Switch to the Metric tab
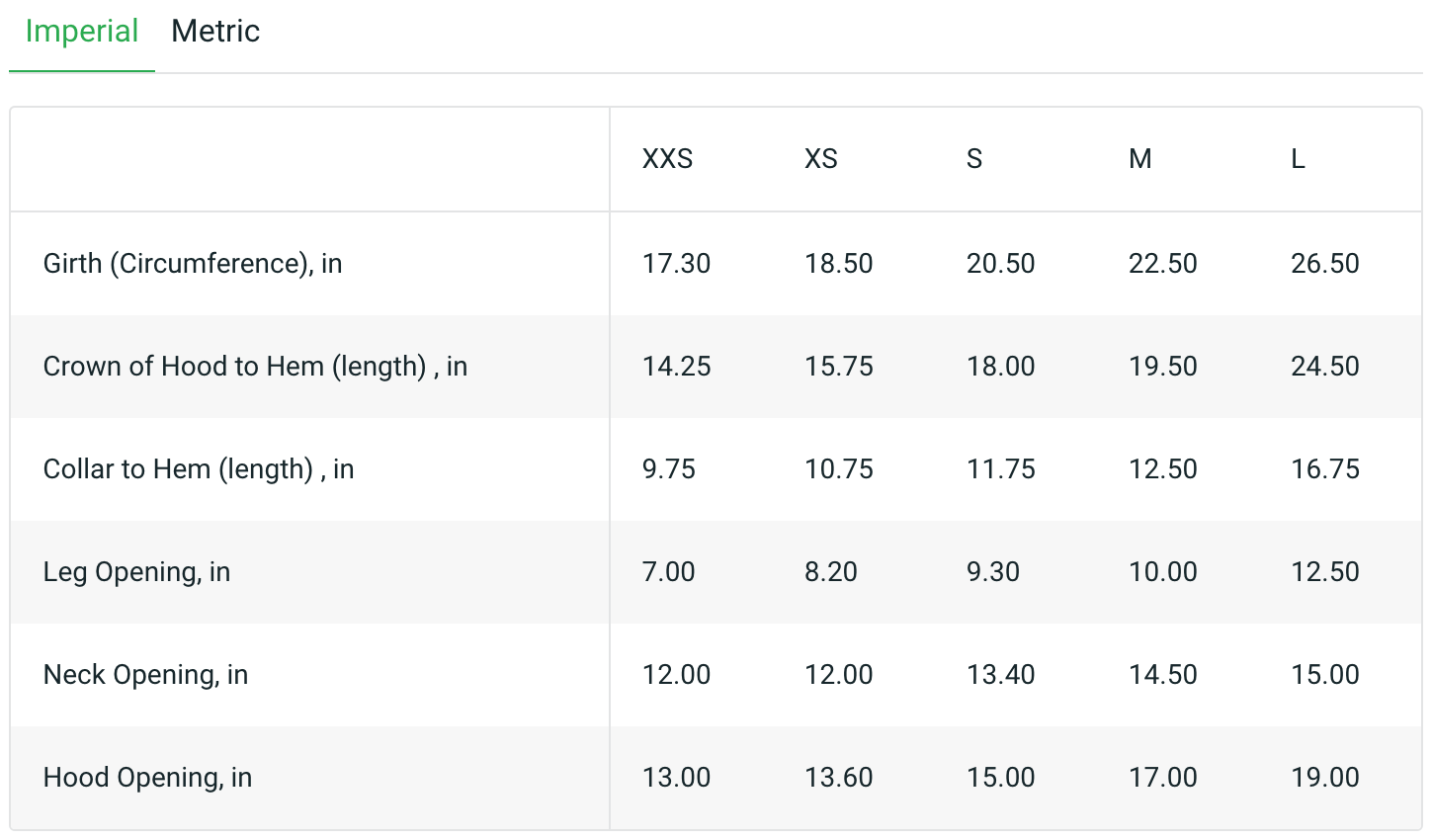This screenshot has width=1431, height=840. pos(215,32)
